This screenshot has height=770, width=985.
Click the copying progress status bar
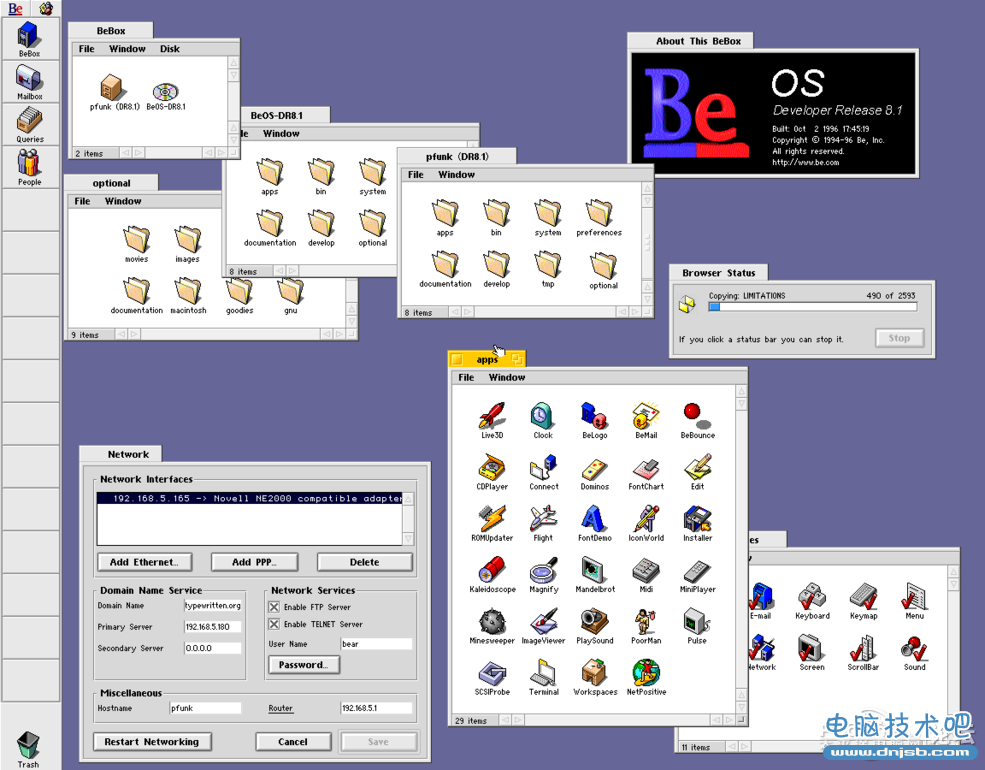pyautogui.click(x=811, y=308)
